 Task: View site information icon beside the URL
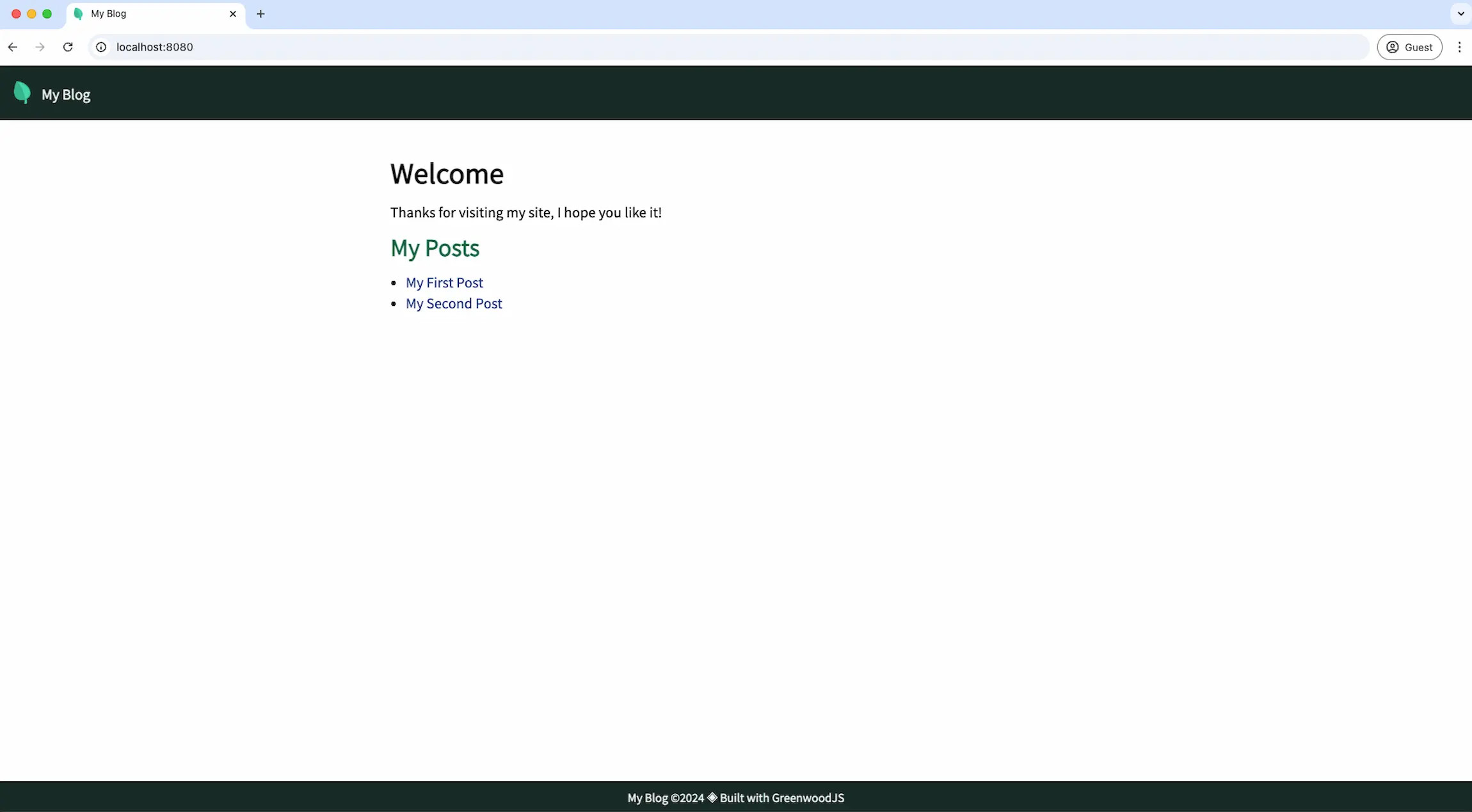coord(101,47)
